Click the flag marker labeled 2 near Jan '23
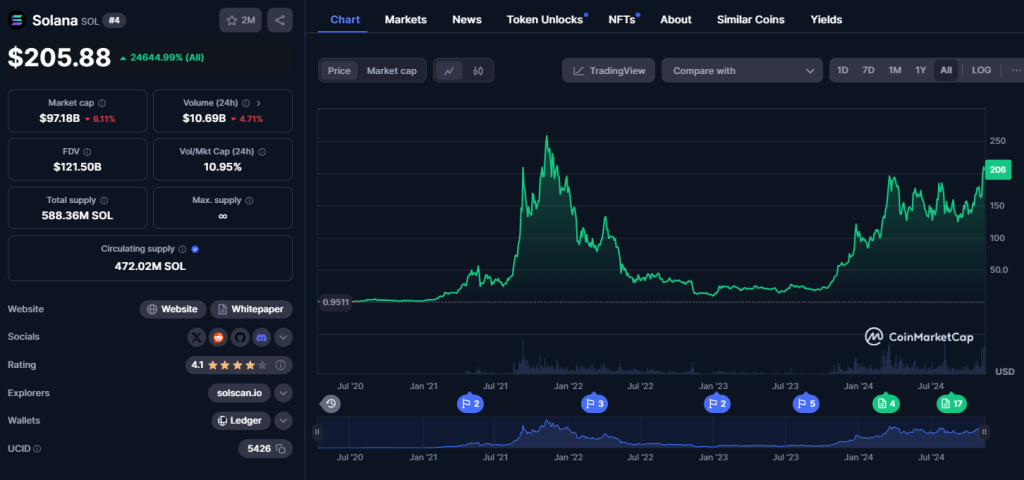This screenshot has width=1024, height=480. (716, 404)
